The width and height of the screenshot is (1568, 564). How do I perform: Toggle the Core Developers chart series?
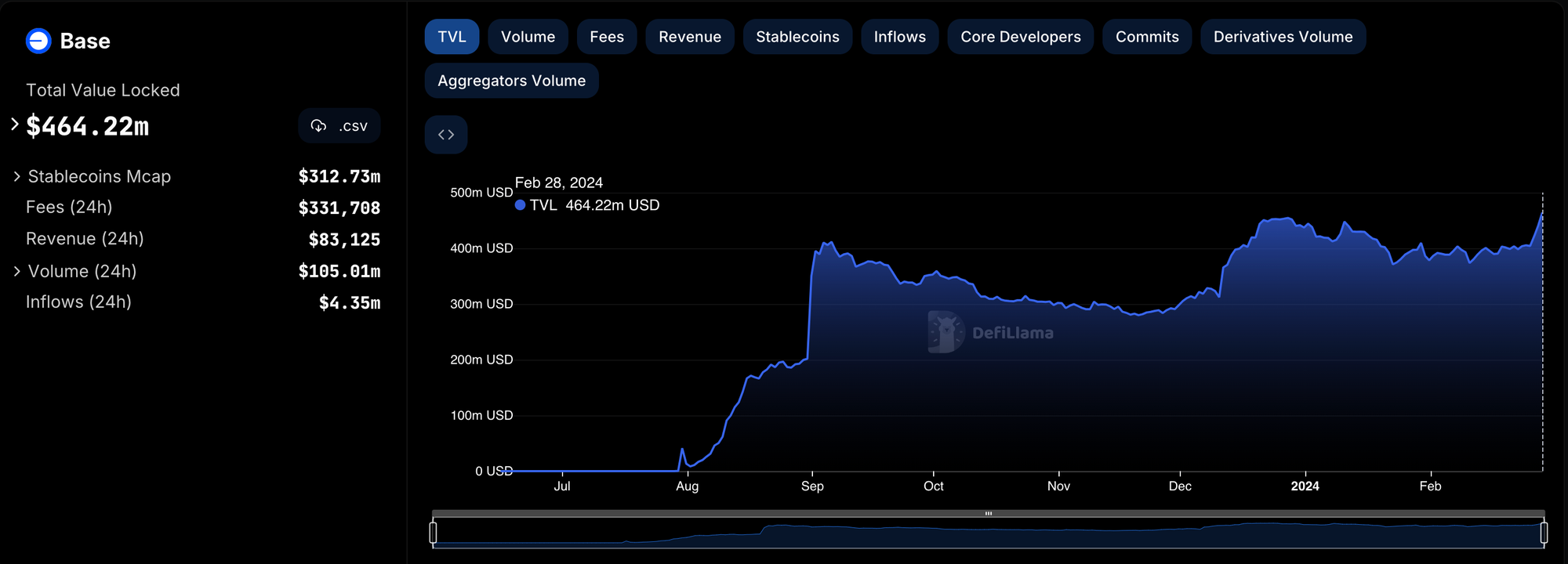pos(1021,37)
